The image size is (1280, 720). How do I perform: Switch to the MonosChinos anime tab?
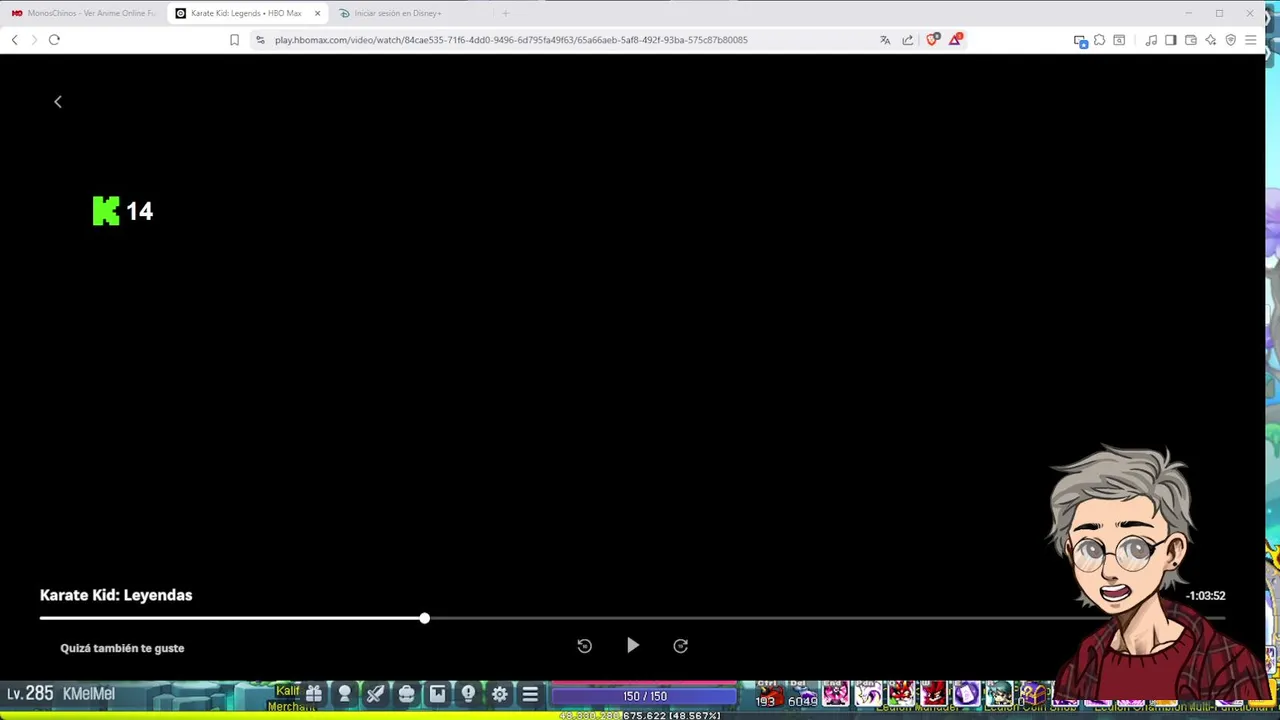pos(84,13)
